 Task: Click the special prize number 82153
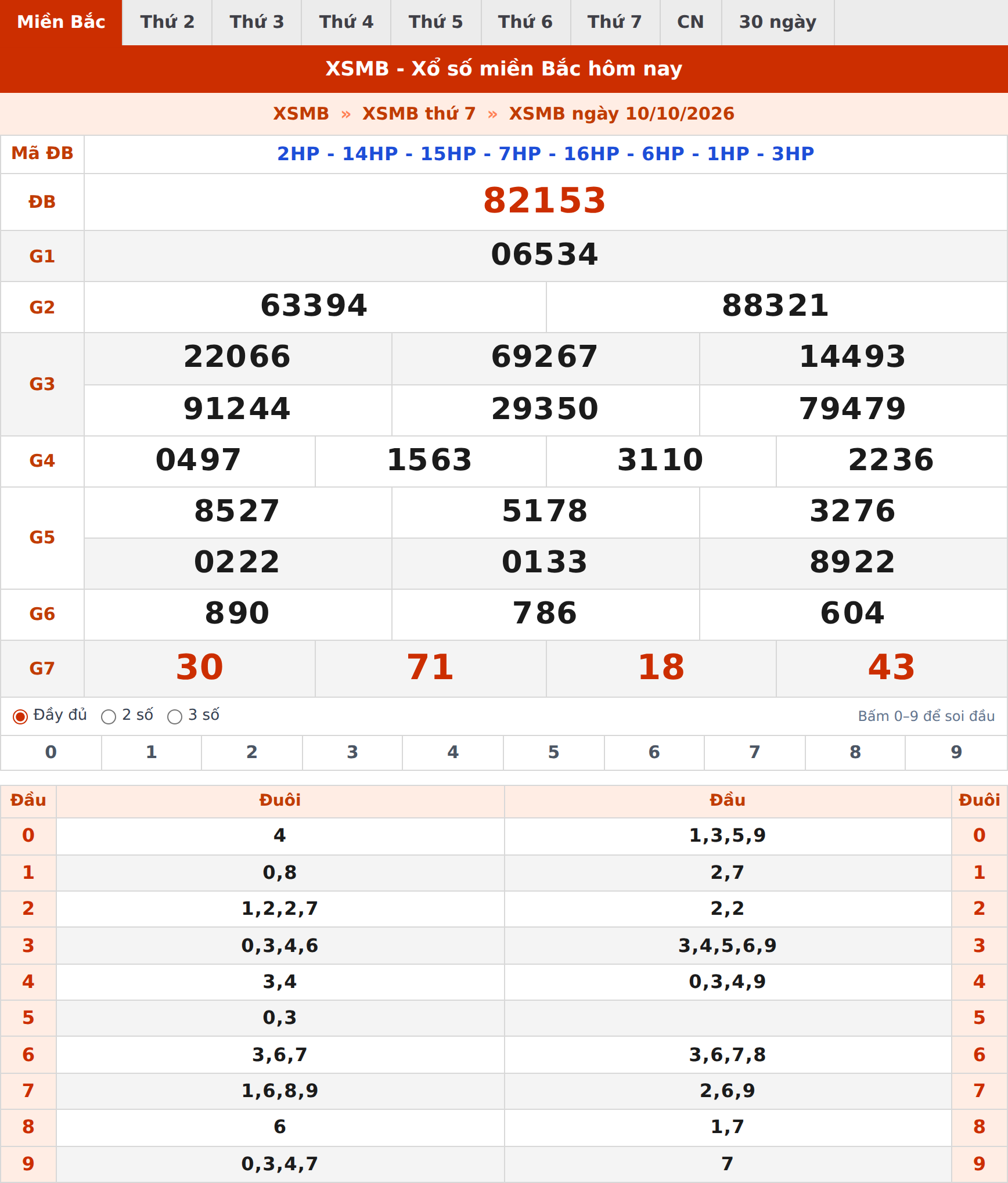coord(545,201)
